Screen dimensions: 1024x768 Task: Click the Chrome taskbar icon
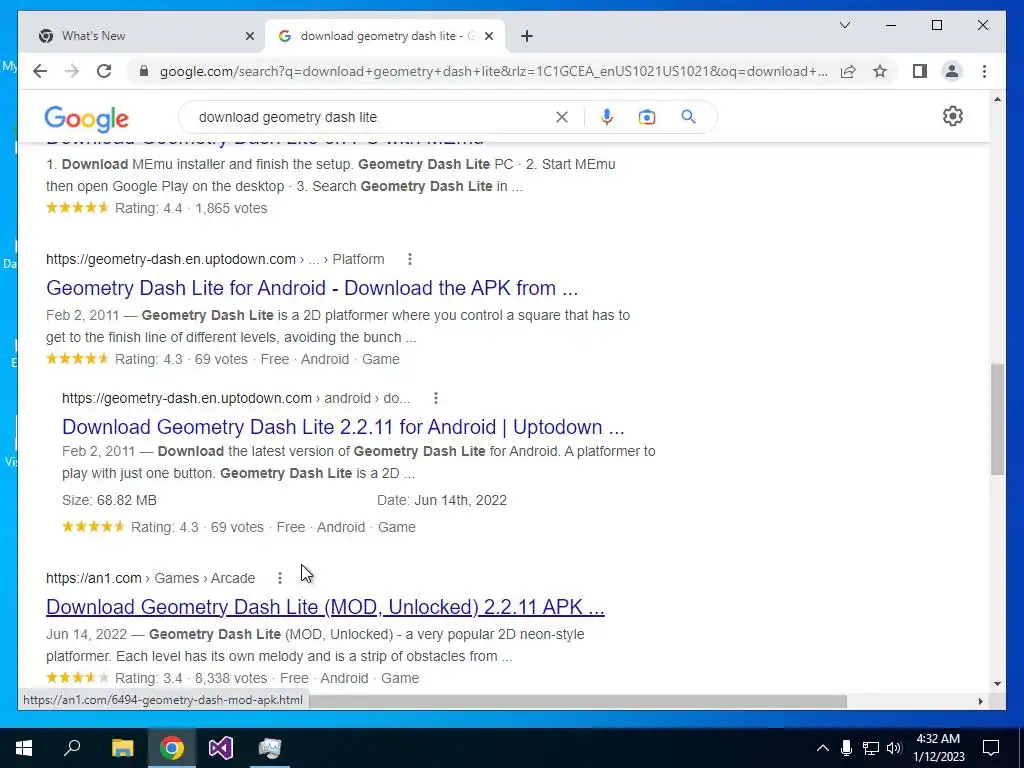pos(172,748)
